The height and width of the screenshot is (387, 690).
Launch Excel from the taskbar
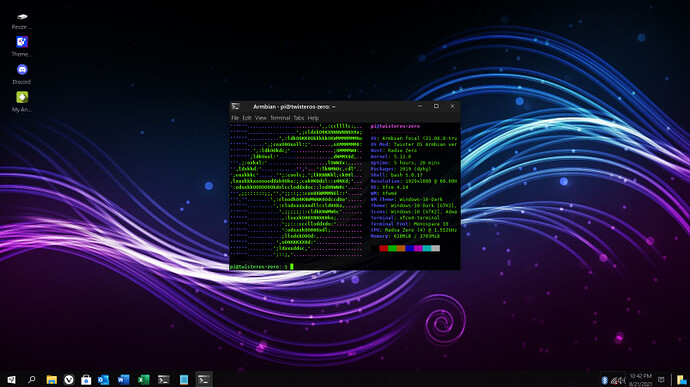tap(143, 380)
